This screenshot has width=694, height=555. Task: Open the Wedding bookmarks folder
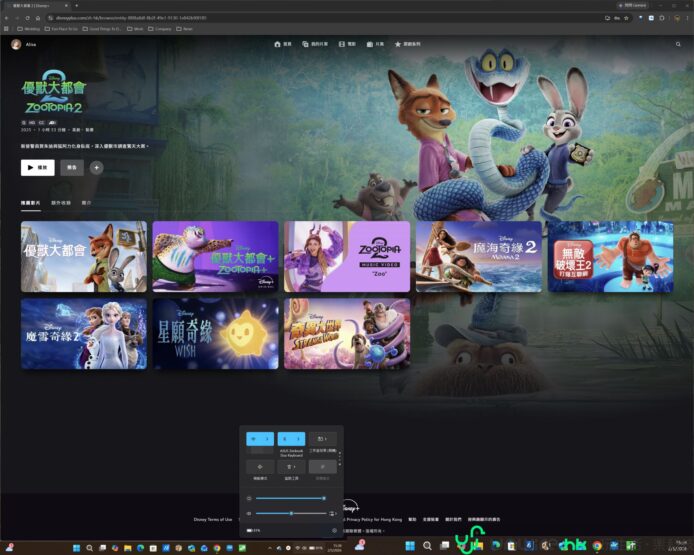click(x=29, y=29)
